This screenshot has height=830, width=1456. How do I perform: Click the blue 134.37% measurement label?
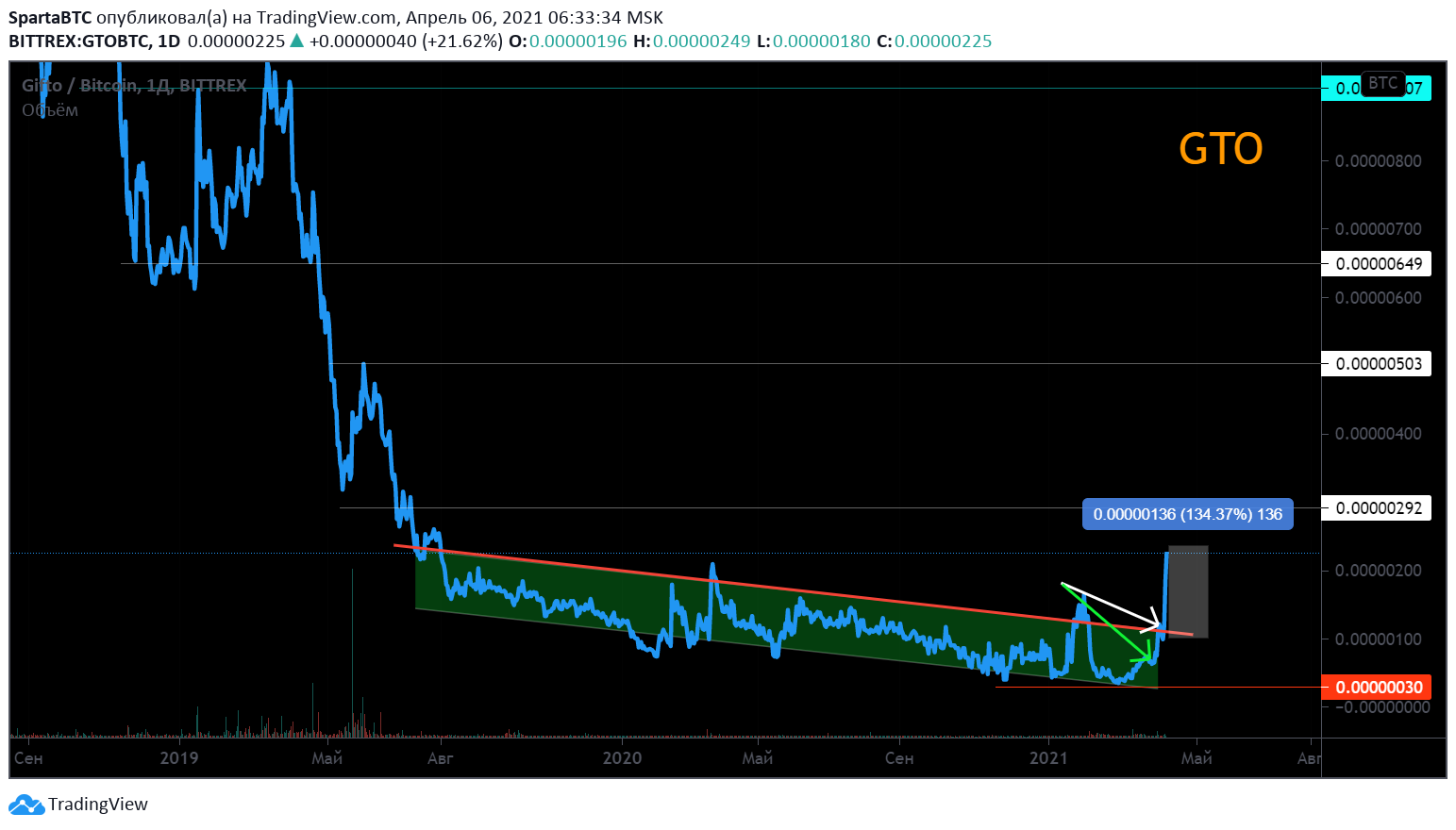pyautogui.click(x=1187, y=514)
